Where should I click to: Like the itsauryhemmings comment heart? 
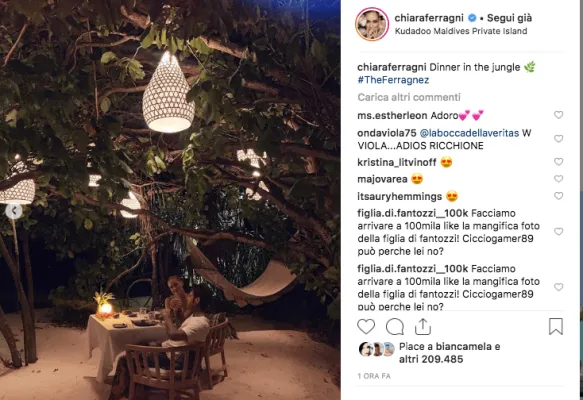point(558,196)
